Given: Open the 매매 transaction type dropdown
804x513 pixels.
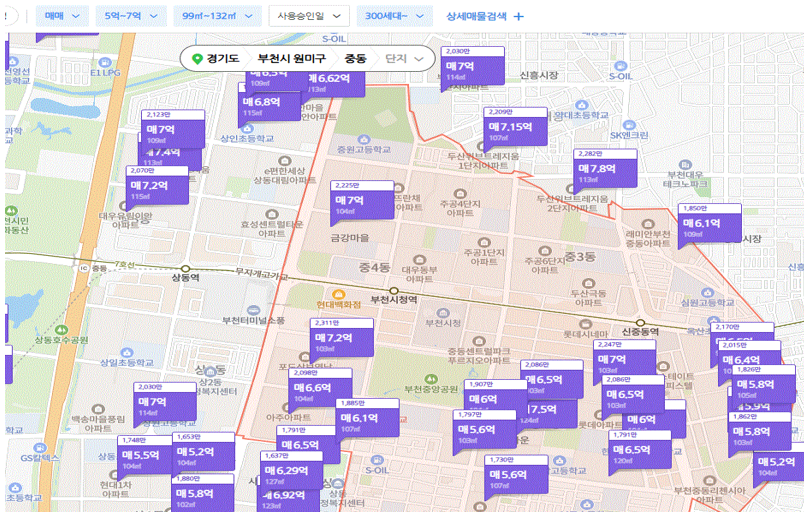Looking at the screenshot, I should pyautogui.click(x=62, y=16).
